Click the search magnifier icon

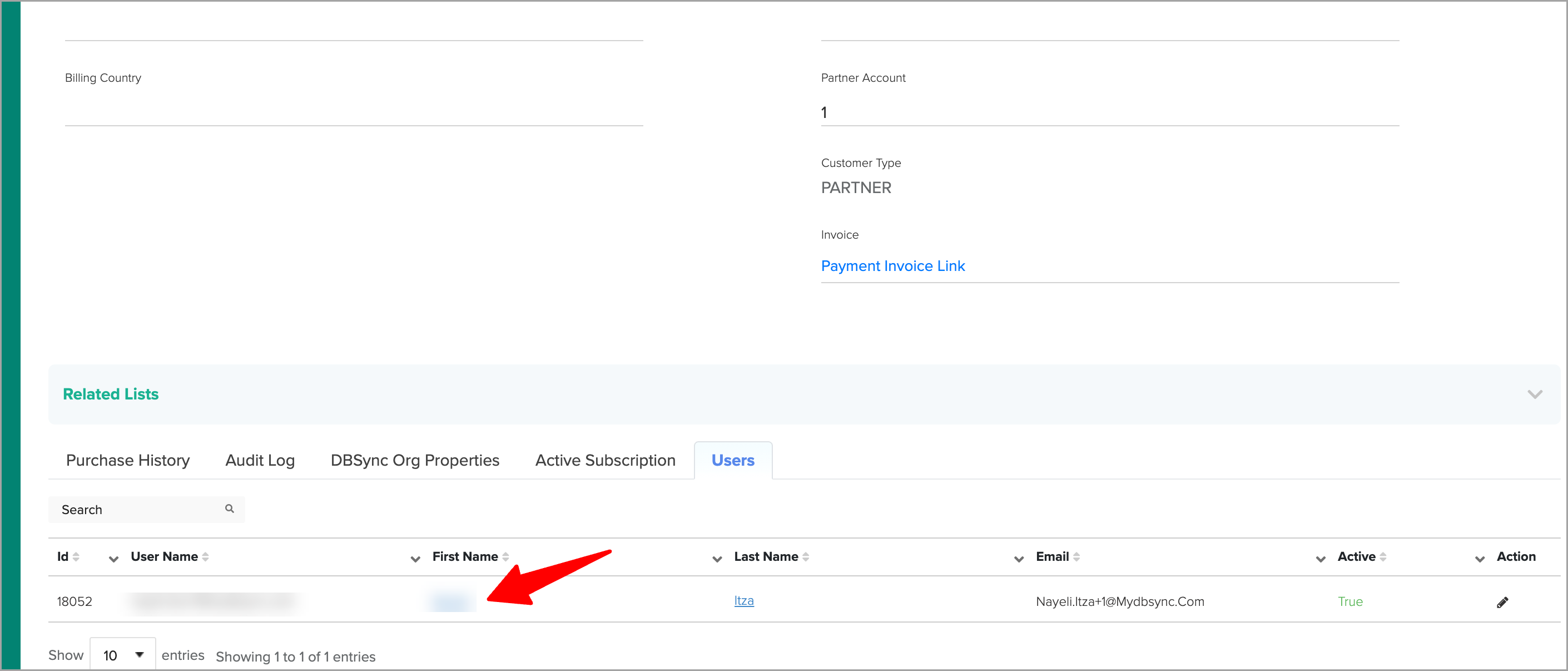click(230, 509)
